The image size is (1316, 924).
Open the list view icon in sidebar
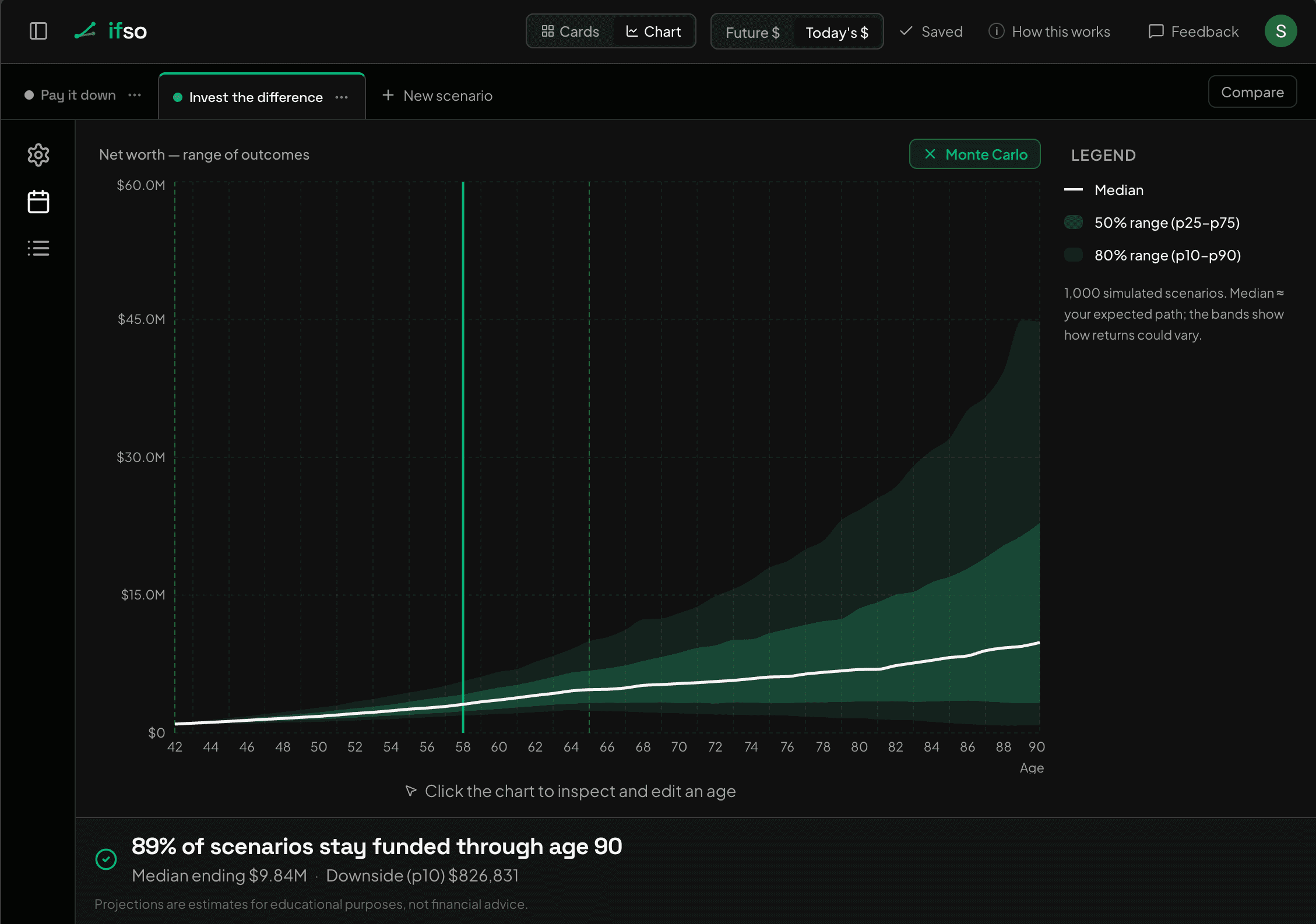(x=38, y=248)
